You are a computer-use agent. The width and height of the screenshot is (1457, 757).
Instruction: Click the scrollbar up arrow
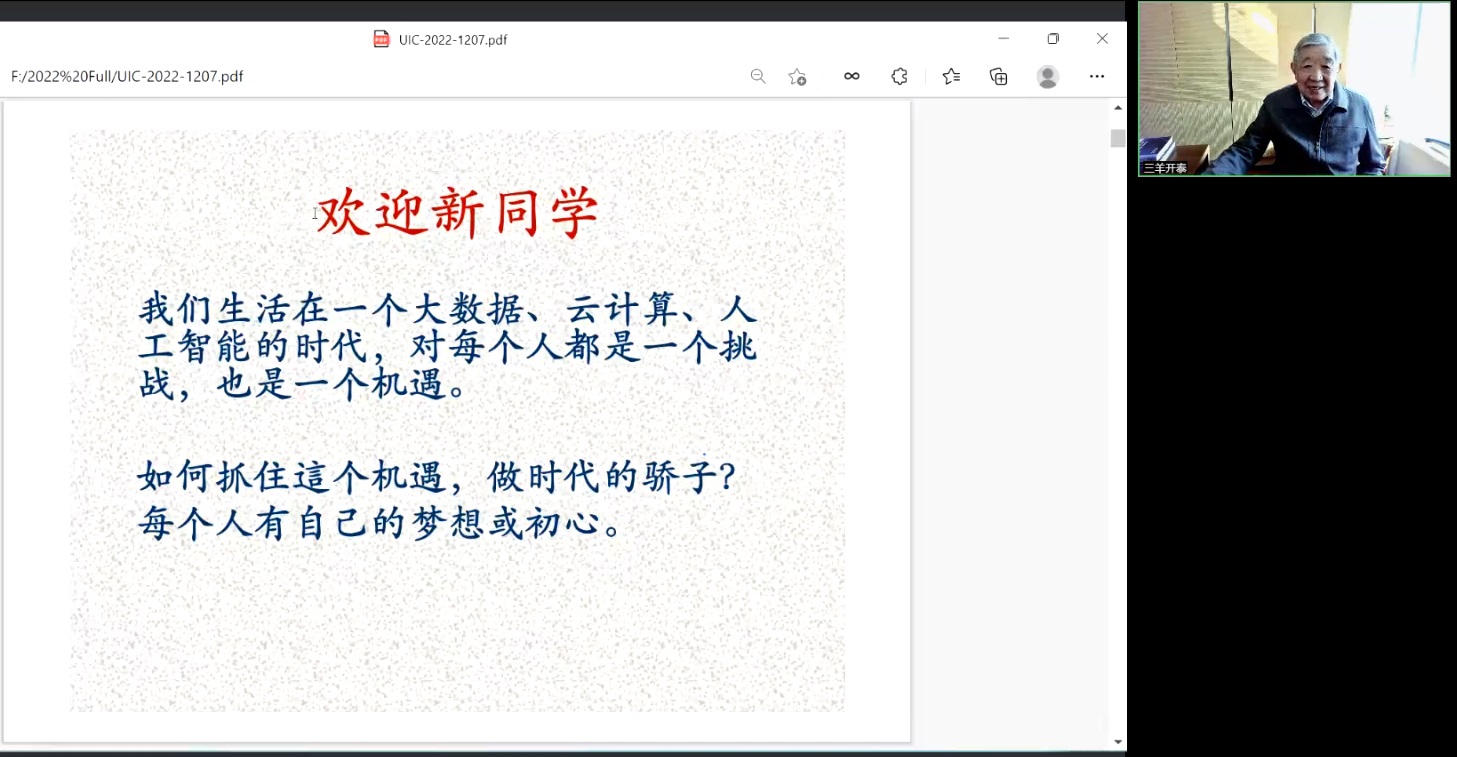click(1118, 108)
